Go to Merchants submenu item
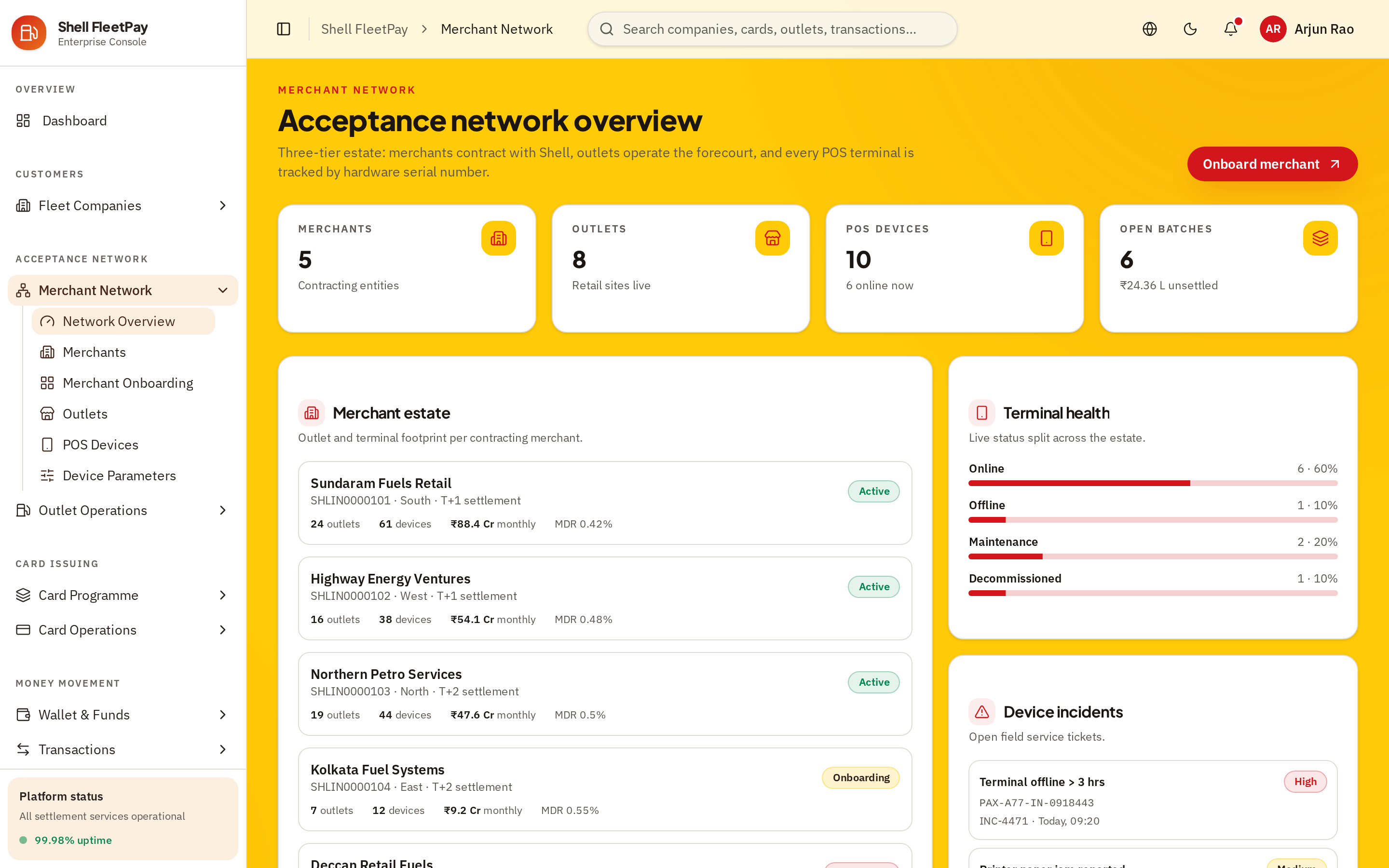This screenshot has height=868, width=1389. tap(123, 352)
